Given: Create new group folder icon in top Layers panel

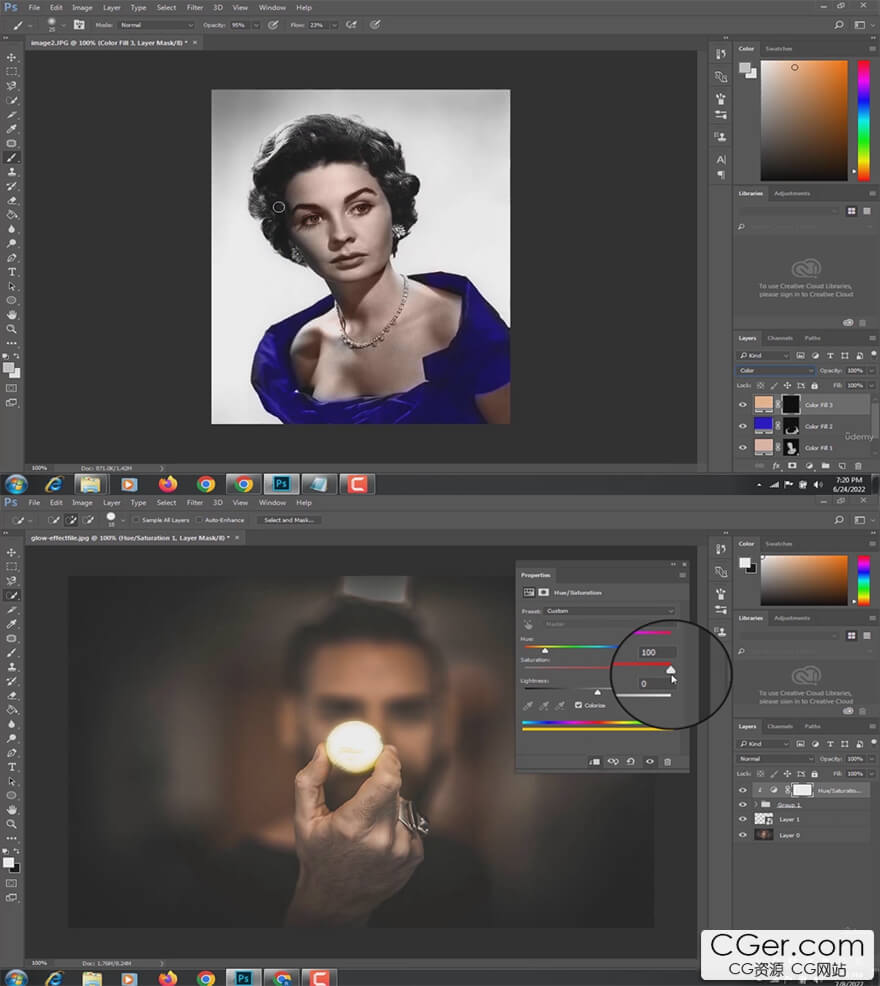Looking at the screenshot, I should (825, 466).
